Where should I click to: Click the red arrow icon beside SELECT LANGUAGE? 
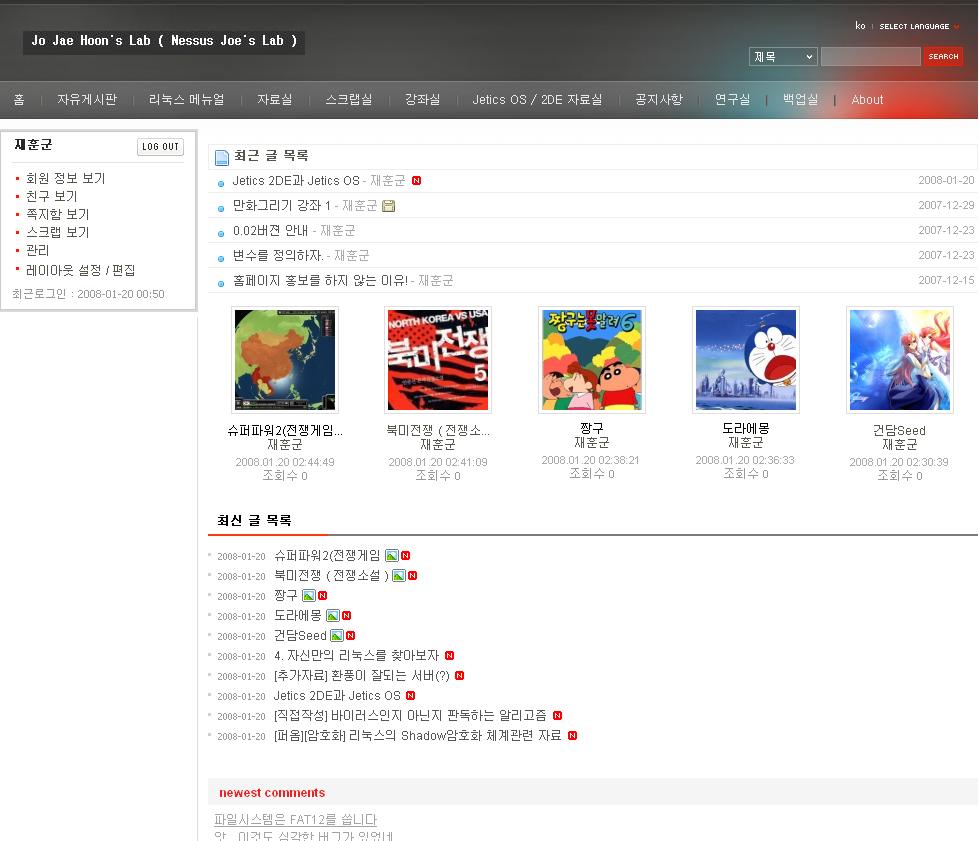pyautogui.click(x=957, y=27)
